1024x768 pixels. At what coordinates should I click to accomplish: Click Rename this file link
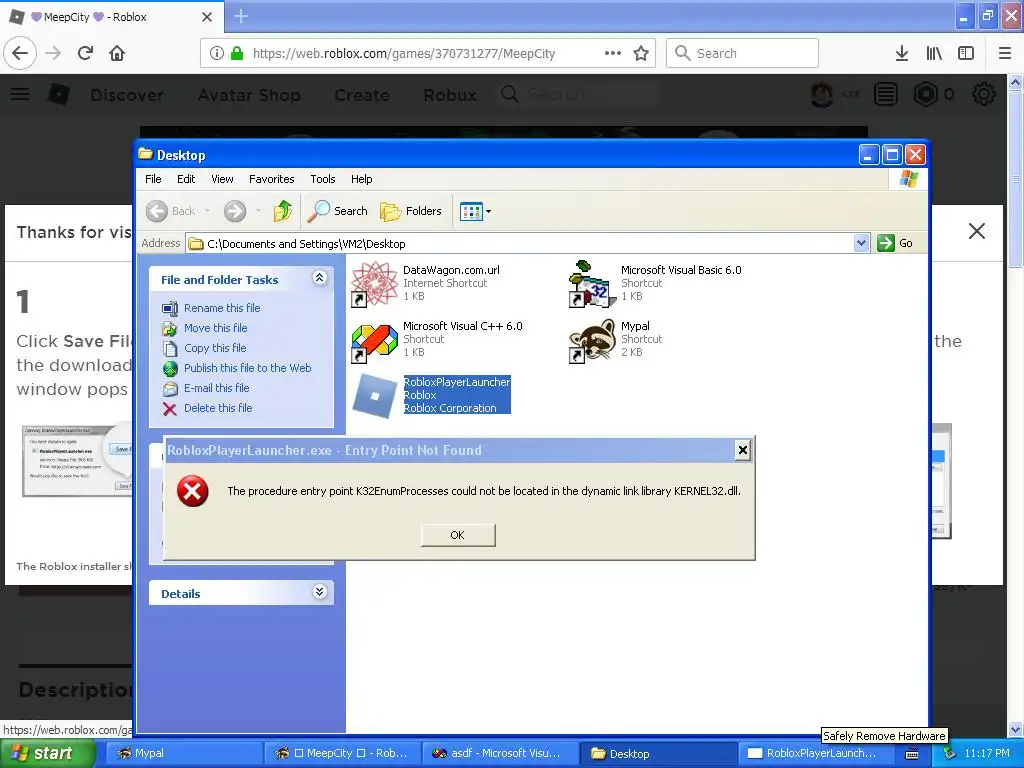click(x=222, y=308)
